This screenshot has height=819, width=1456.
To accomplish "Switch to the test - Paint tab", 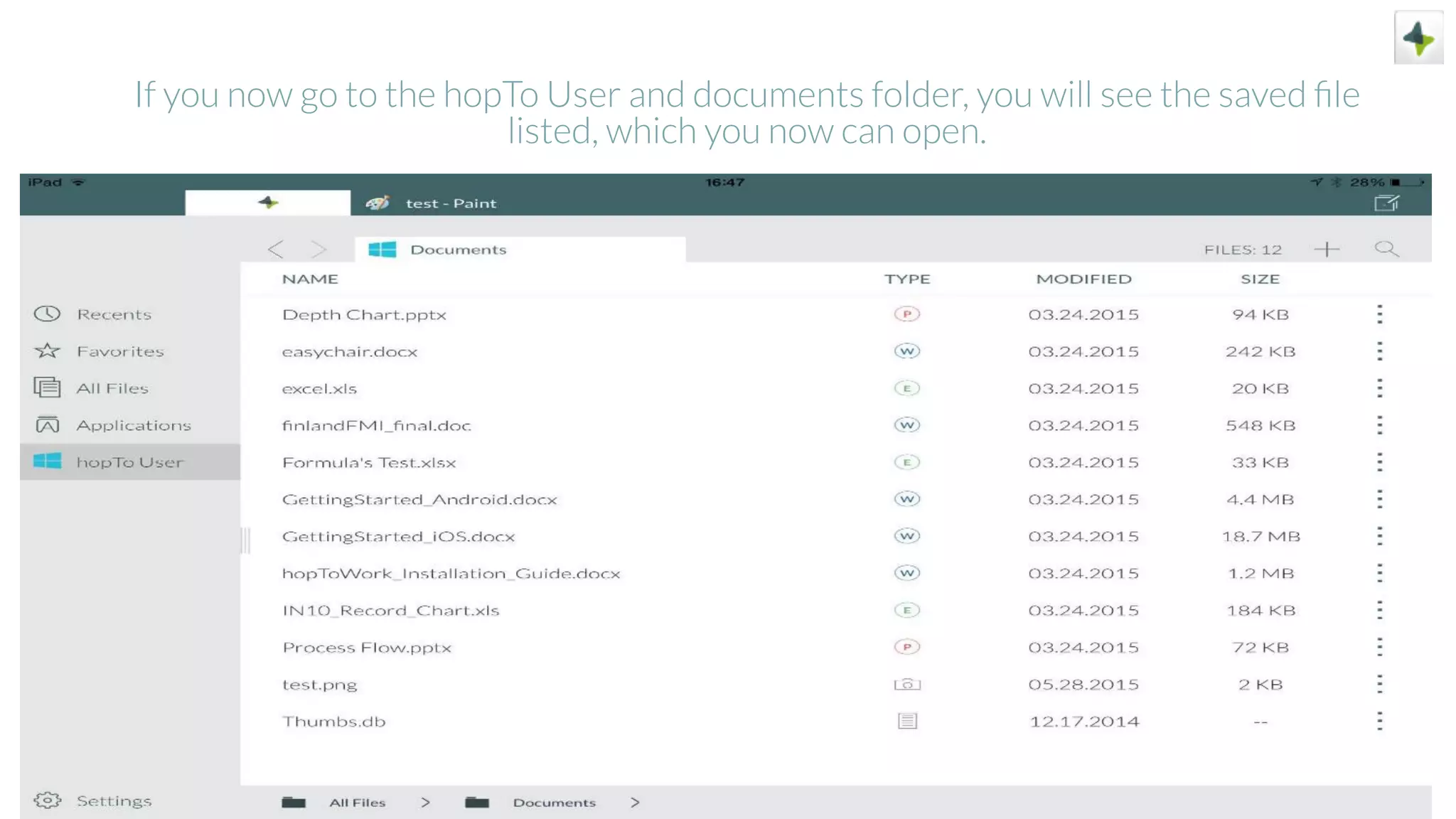I will (x=431, y=203).
